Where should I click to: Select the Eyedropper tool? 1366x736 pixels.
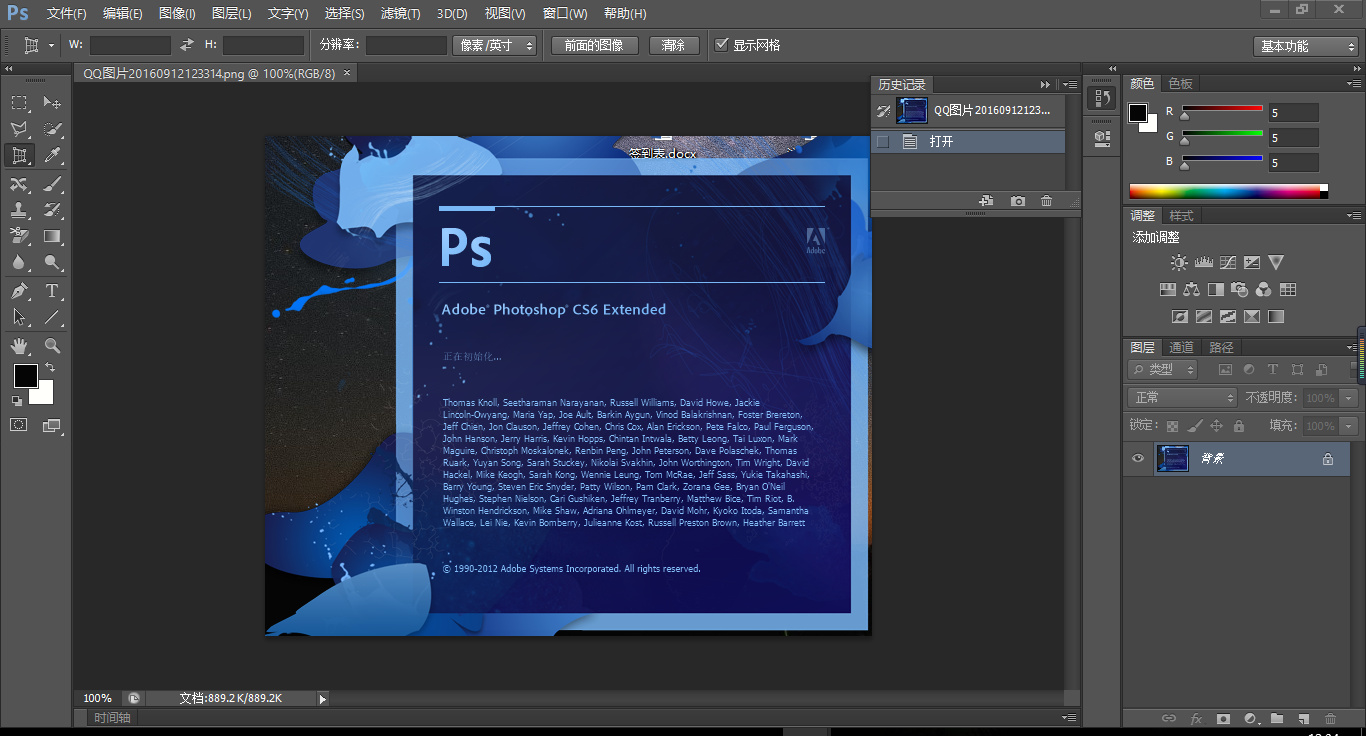tap(52, 155)
